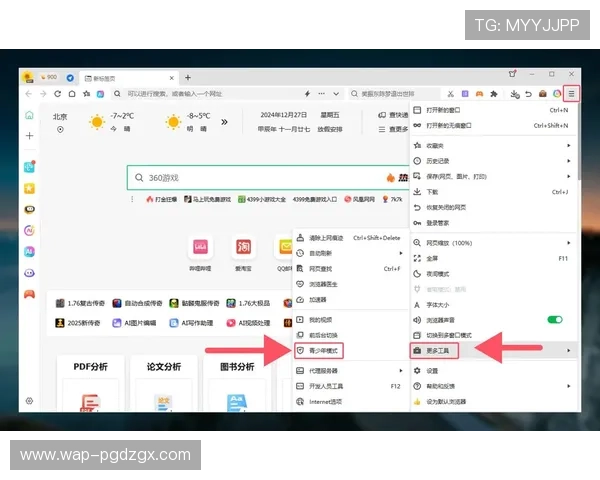
Task: Choose 清除上网痕迹 in the submenu
Action: 350,238
